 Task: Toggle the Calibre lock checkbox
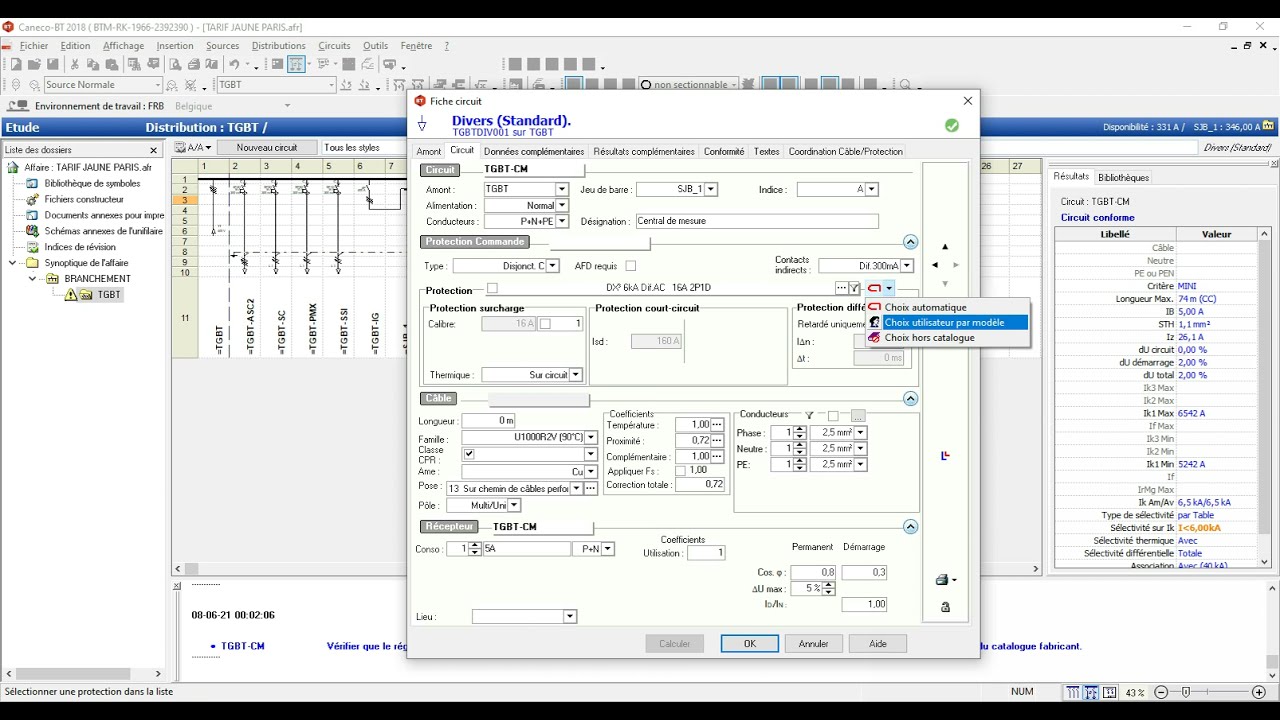[x=546, y=324]
